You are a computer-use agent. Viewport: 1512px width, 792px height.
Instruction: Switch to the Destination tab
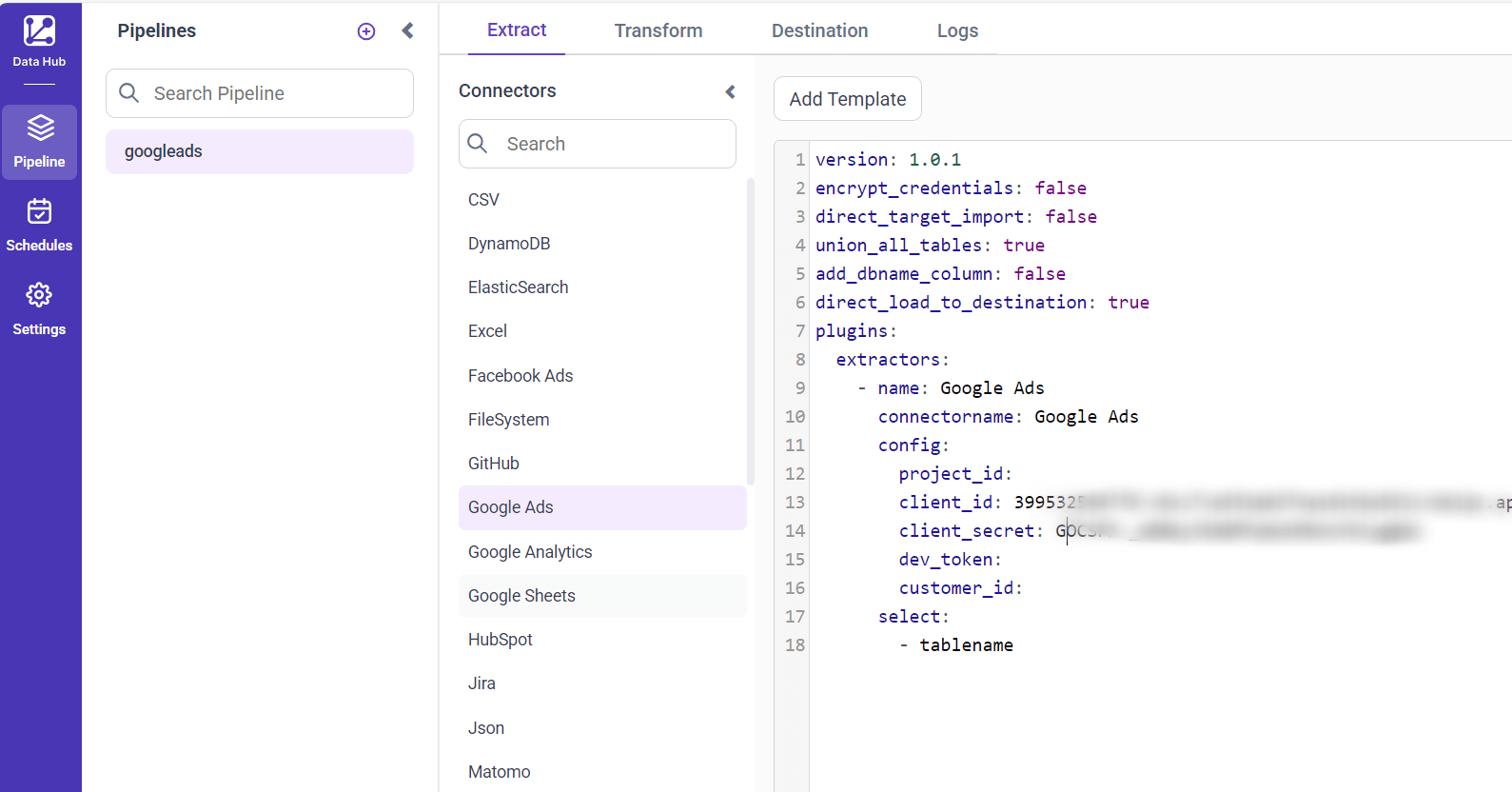tap(820, 30)
